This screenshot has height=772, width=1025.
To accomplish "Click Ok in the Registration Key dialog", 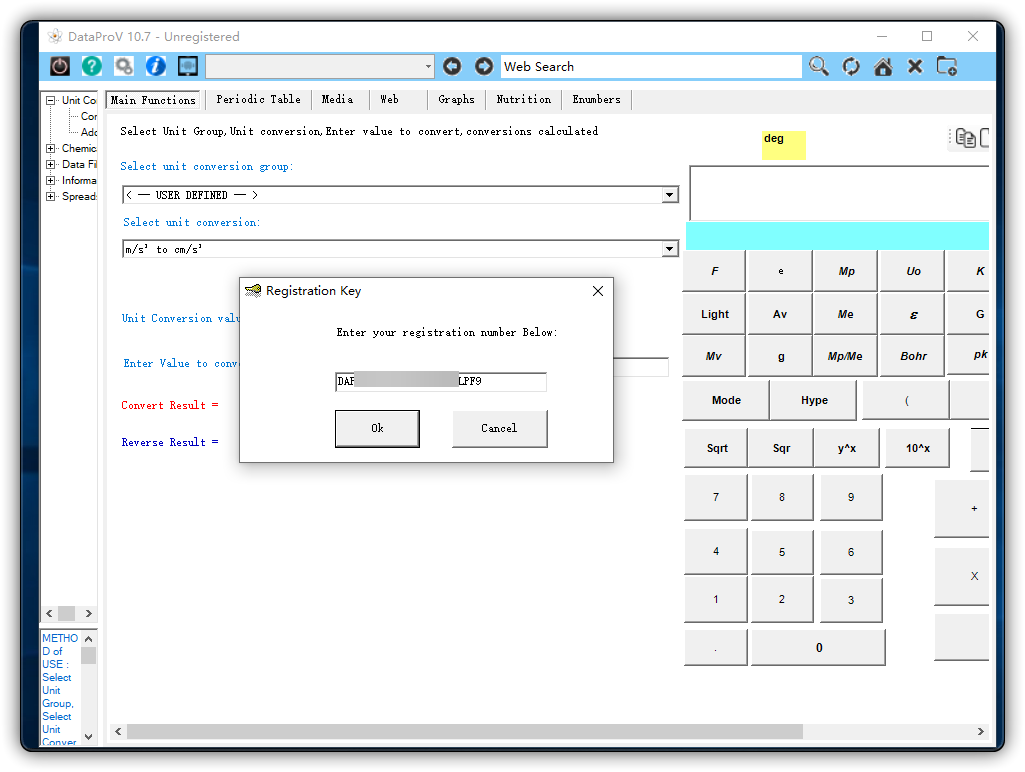I will pos(377,428).
